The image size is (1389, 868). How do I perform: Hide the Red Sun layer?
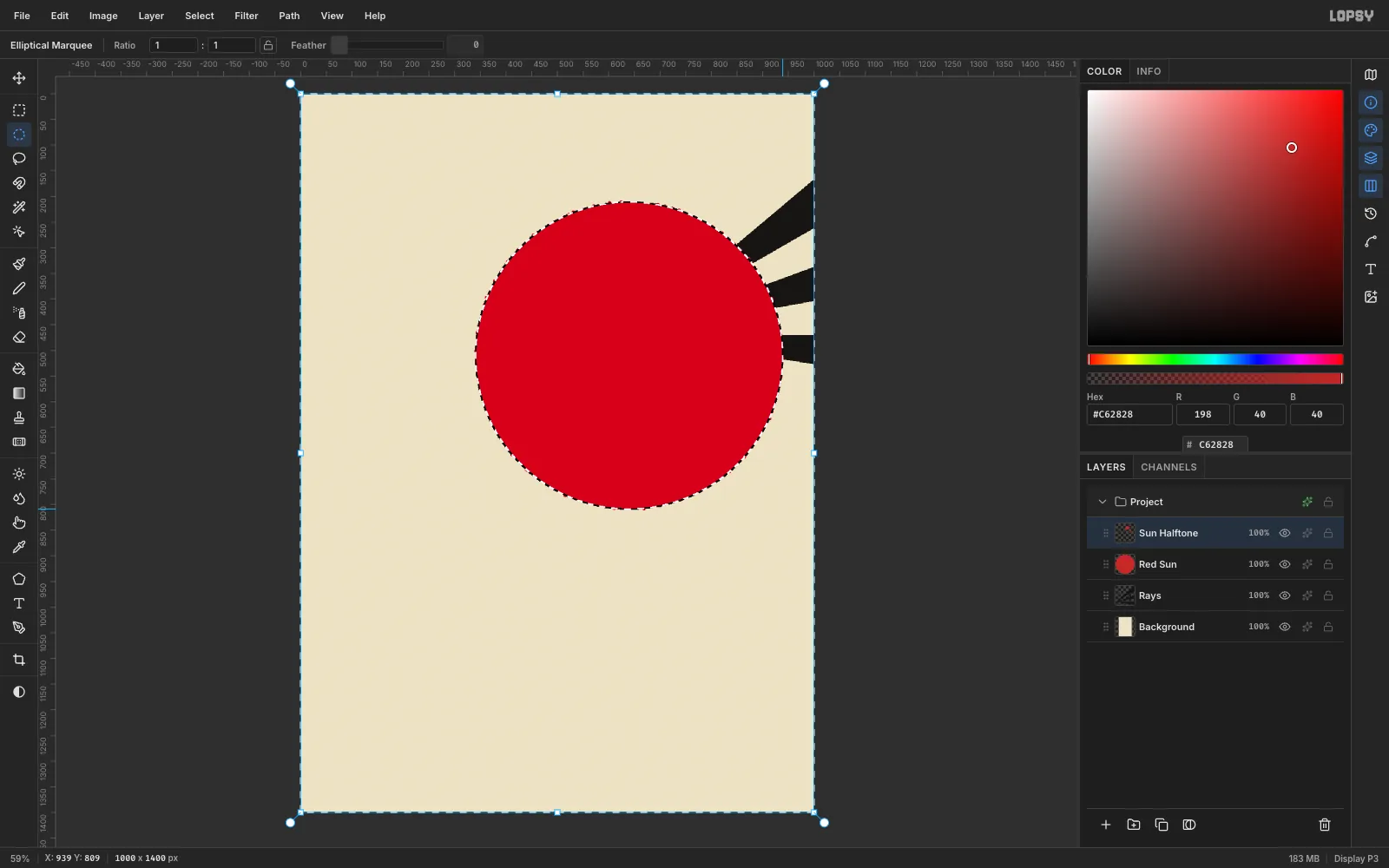click(1285, 564)
